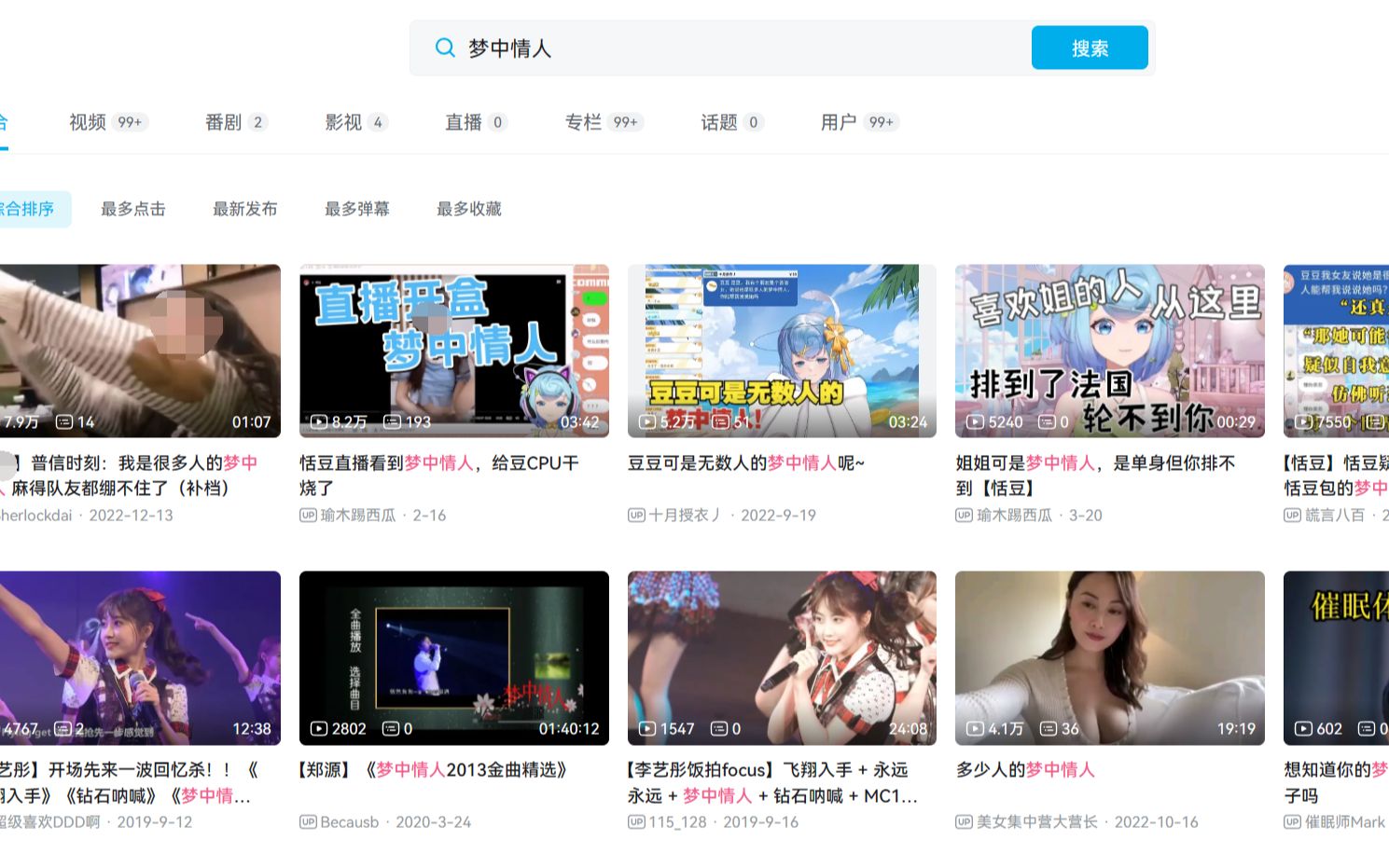
Task: Click the date text 2019-9-16
Action: pyautogui.click(x=760, y=822)
